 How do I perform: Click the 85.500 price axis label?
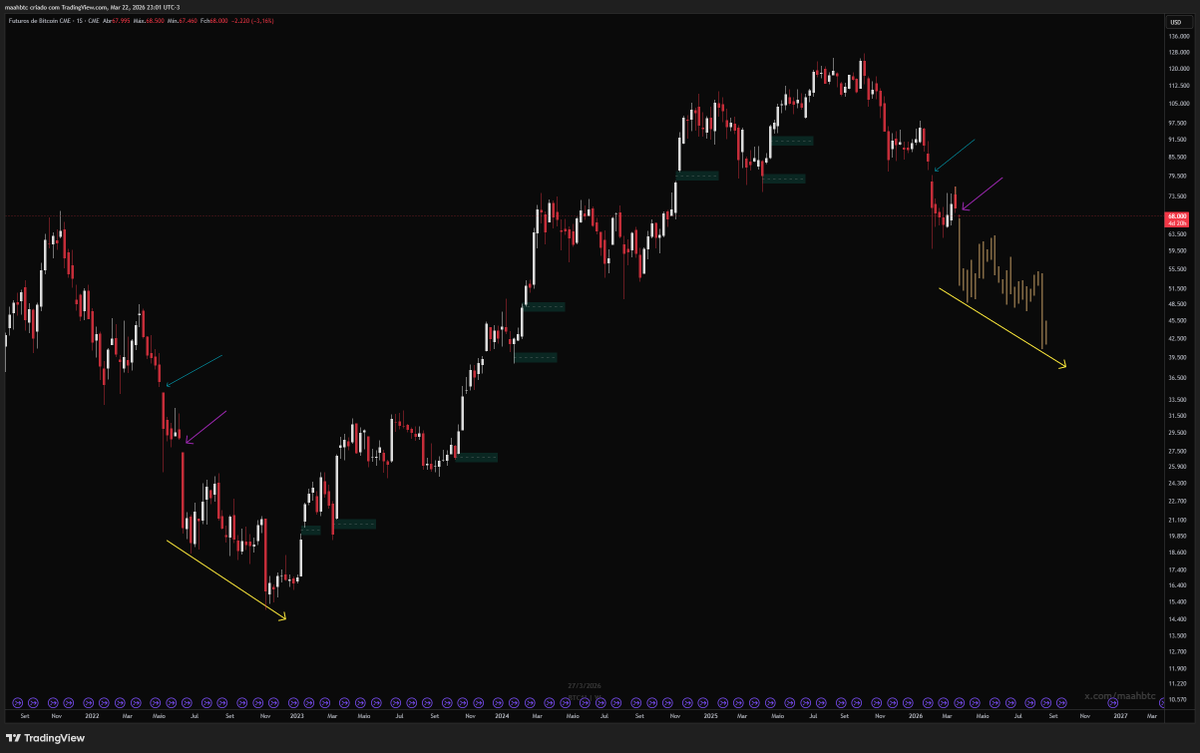pos(1177,157)
